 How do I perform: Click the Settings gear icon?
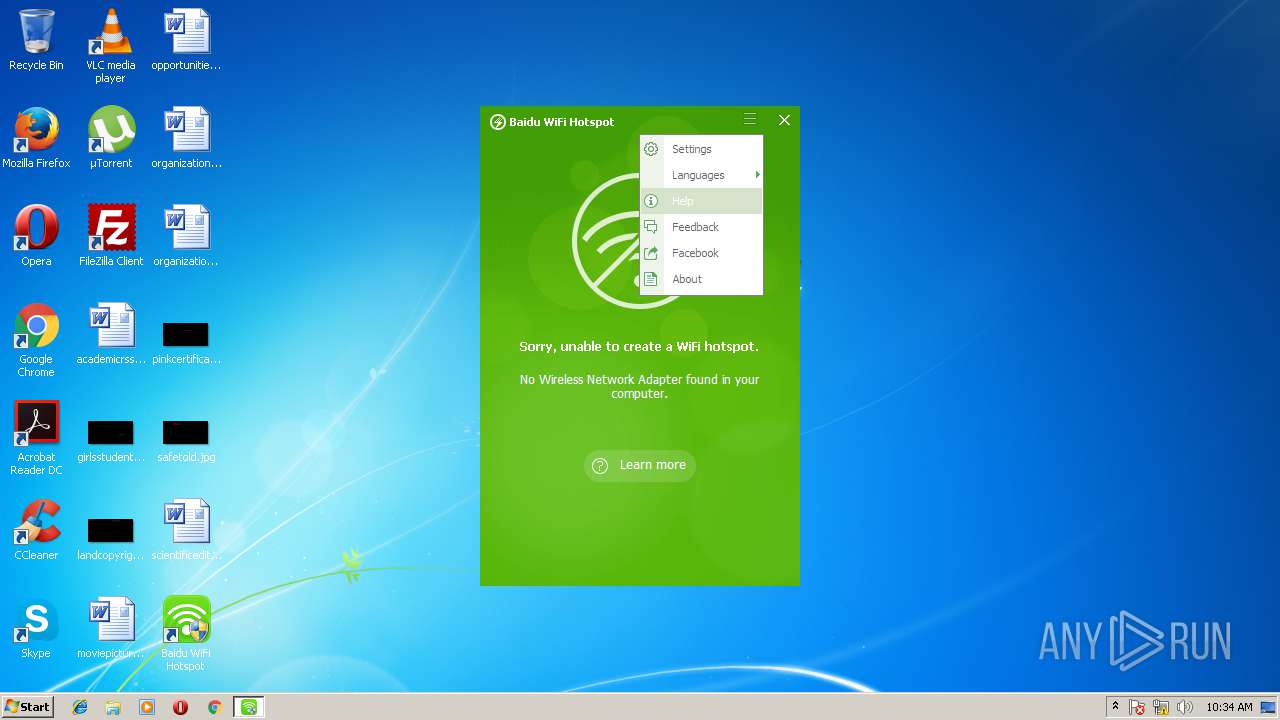click(x=651, y=149)
